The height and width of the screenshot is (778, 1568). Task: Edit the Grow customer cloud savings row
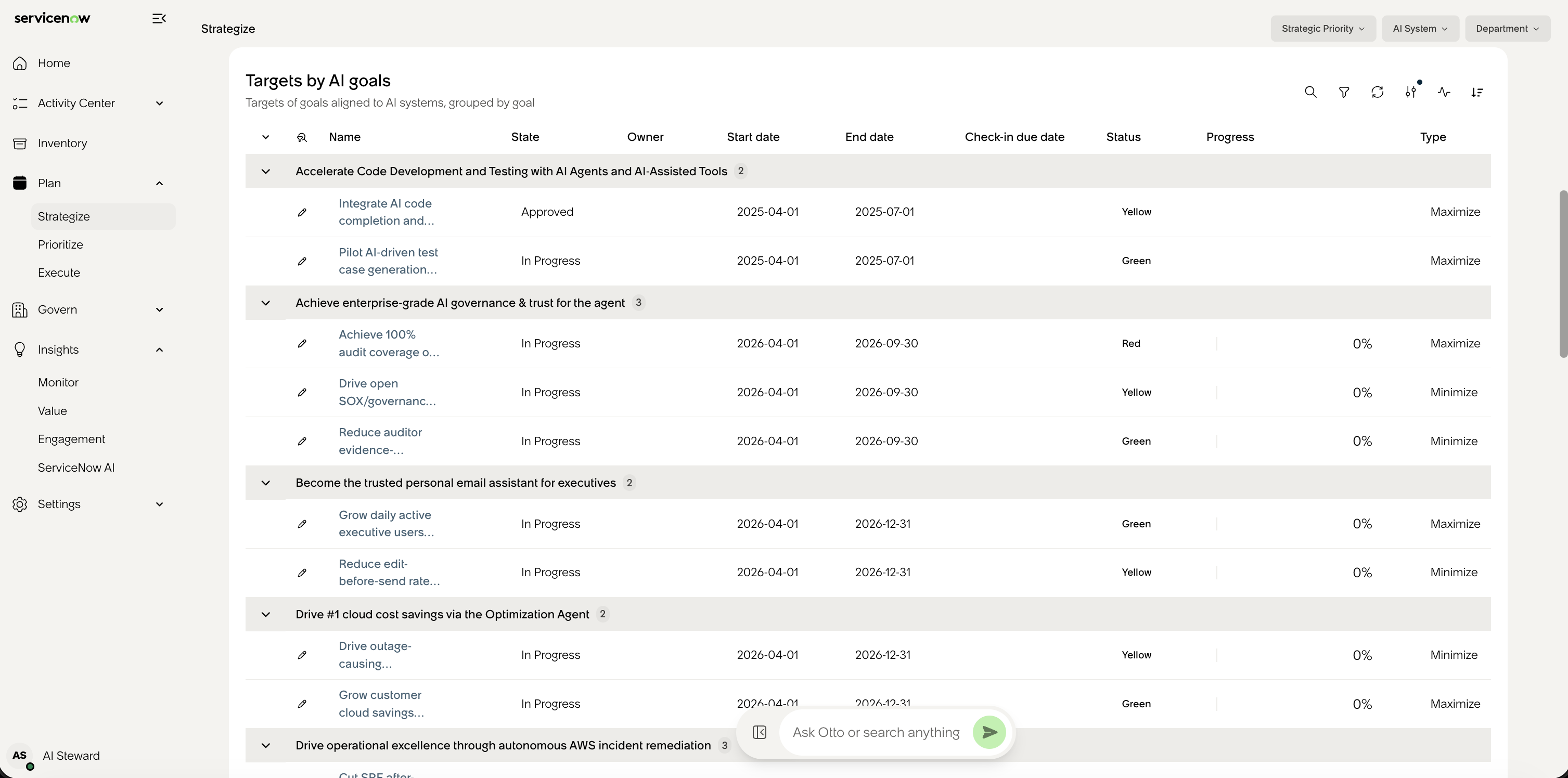(x=302, y=704)
